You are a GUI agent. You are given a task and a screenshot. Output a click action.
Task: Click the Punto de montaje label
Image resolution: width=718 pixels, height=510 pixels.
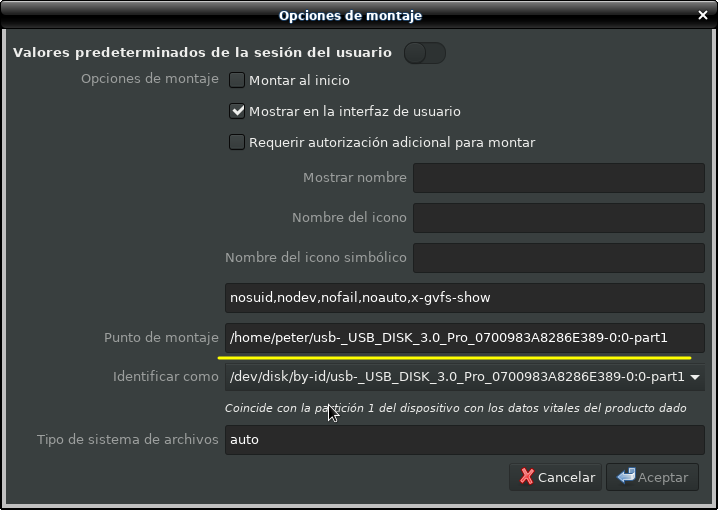pos(161,338)
